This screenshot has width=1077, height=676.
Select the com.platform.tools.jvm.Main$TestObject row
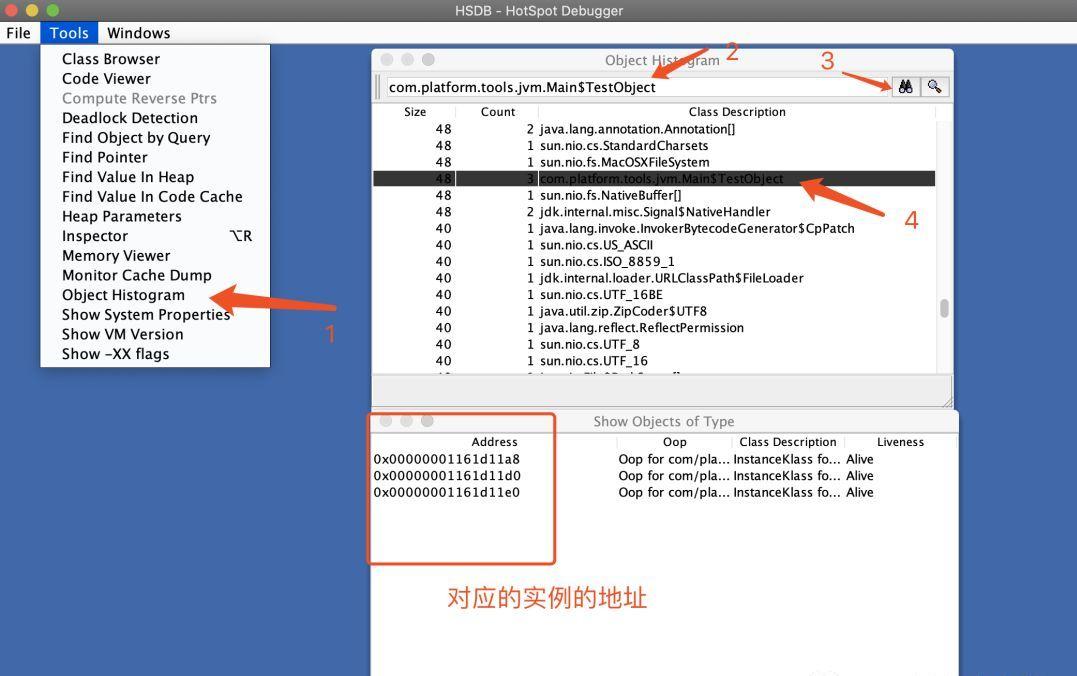pyautogui.click(x=654, y=179)
